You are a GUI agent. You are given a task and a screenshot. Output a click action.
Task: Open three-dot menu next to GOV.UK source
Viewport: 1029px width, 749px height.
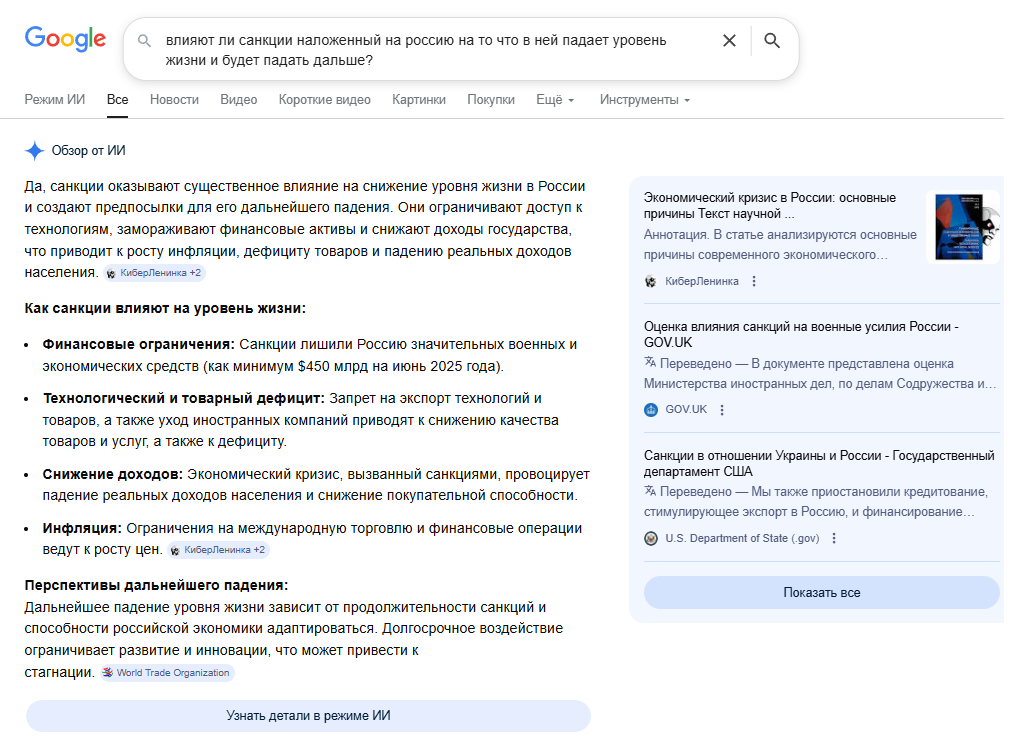(x=722, y=410)
